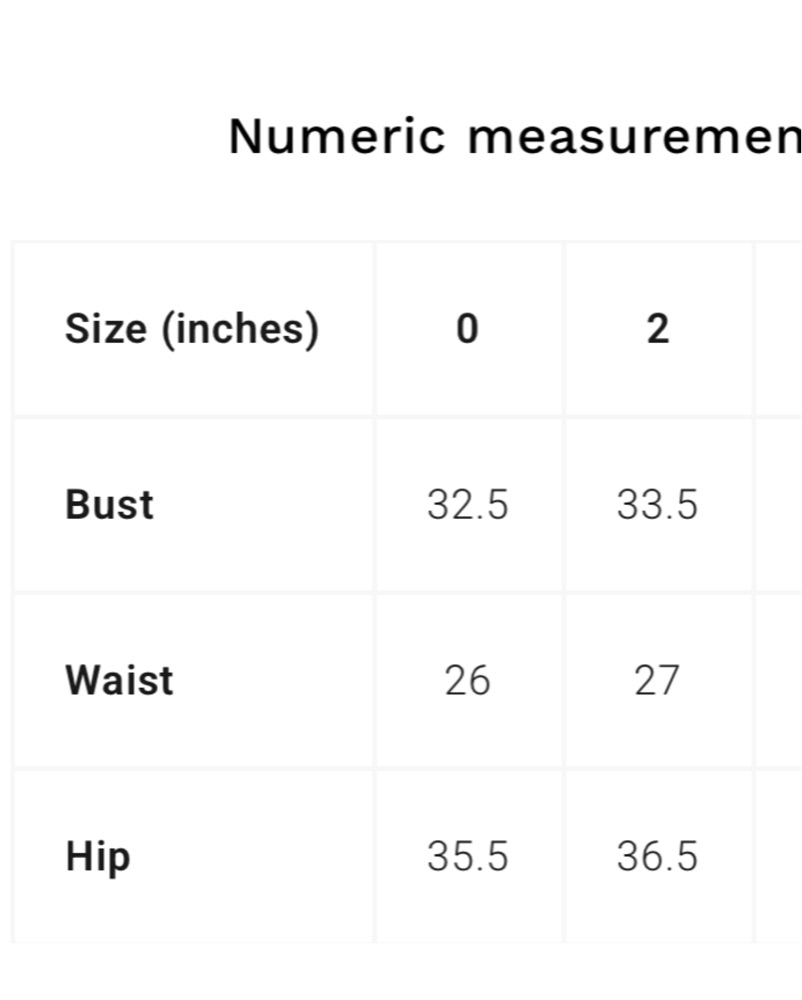Click the Waist value 27
Screen dimensions: 802x1000
point(658,680)
